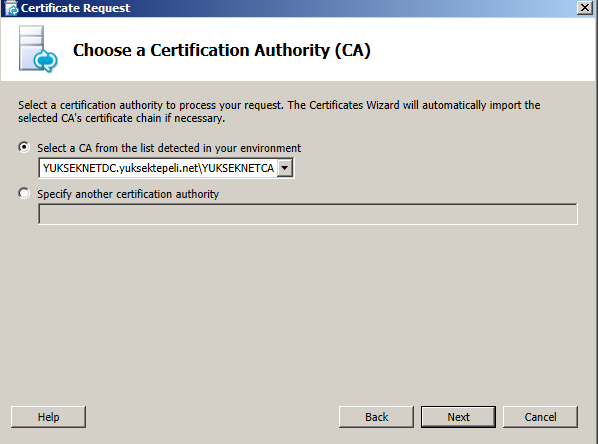Proceed with the Next button
This screenshot has height=444, width=598.
pos(458,417)
